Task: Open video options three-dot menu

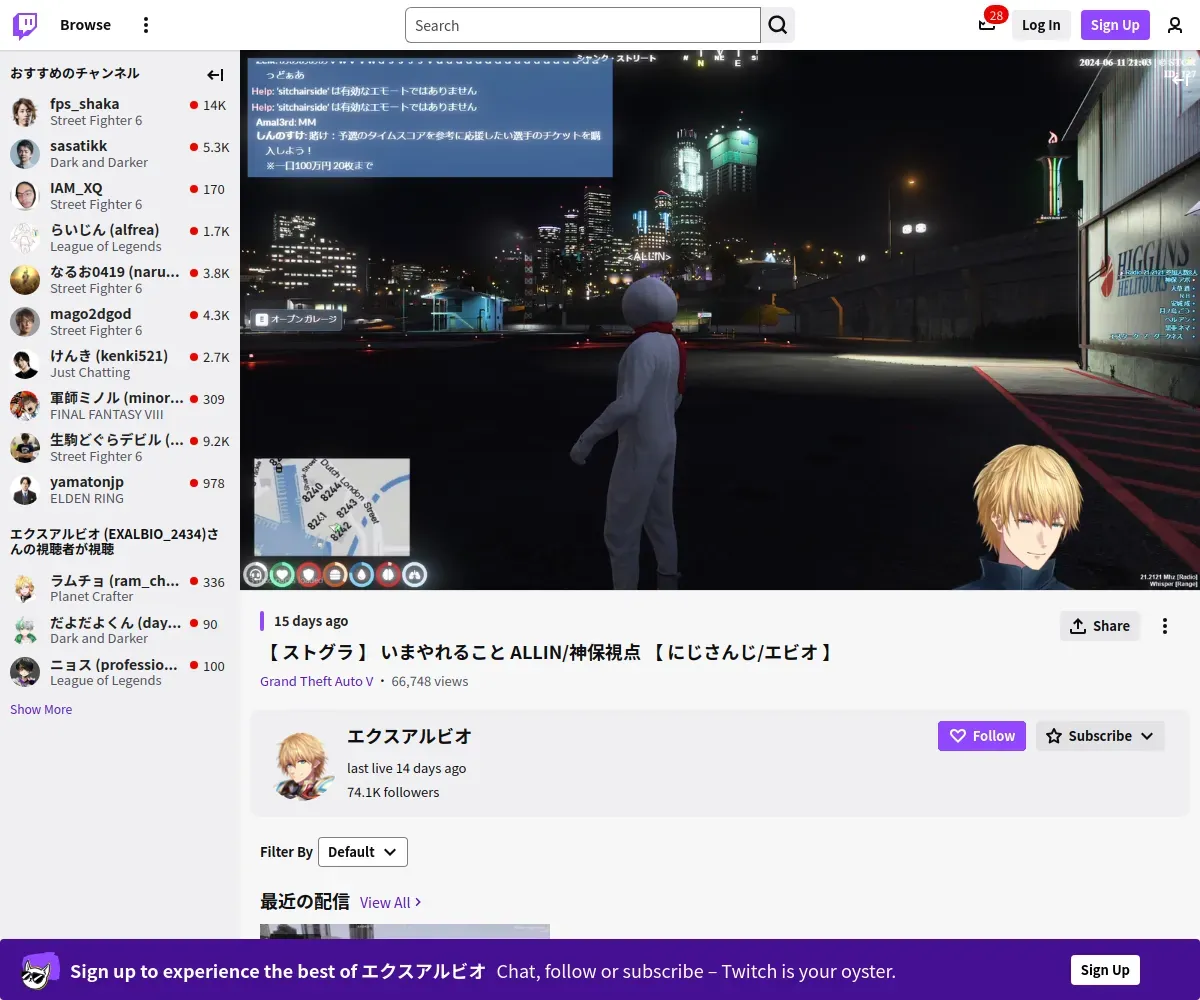Action: pyautogui.click(x=1165, y=626)
